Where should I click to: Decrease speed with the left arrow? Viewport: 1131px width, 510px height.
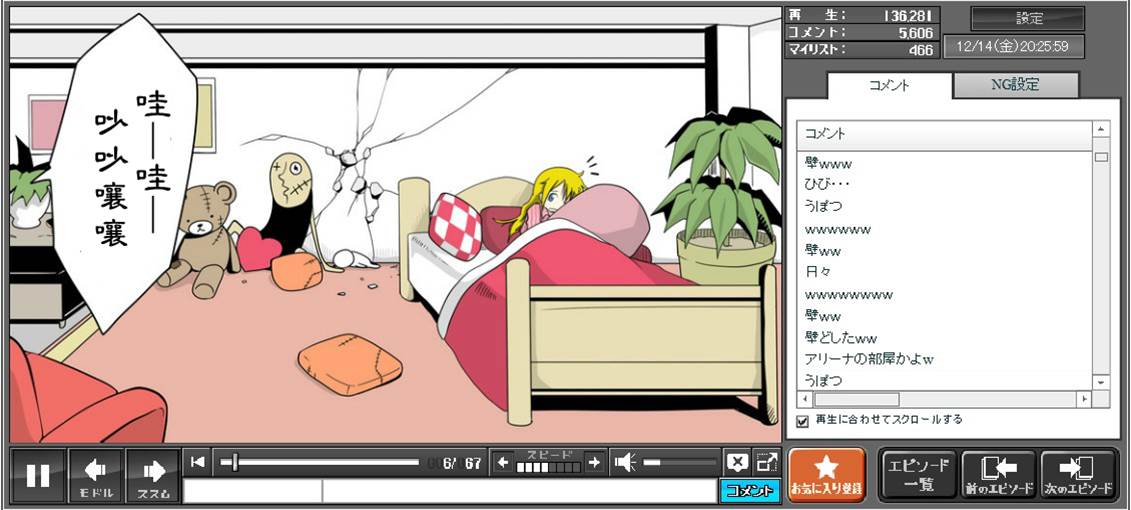[503, 462]
